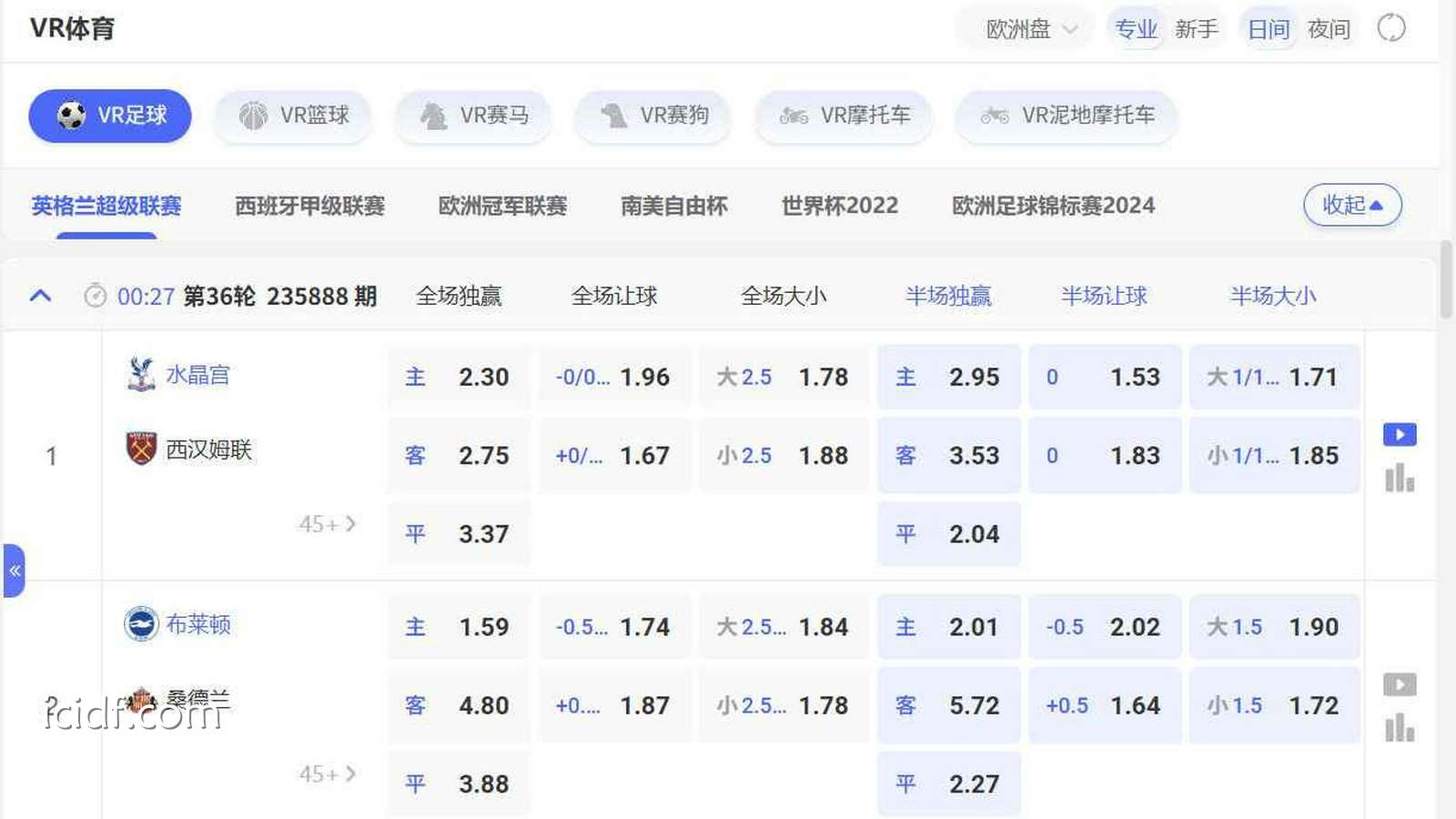The height and width of the screenshot is (819, 1456).
Task: Bet half-time draw at 2.04
Action: point(949,534)
